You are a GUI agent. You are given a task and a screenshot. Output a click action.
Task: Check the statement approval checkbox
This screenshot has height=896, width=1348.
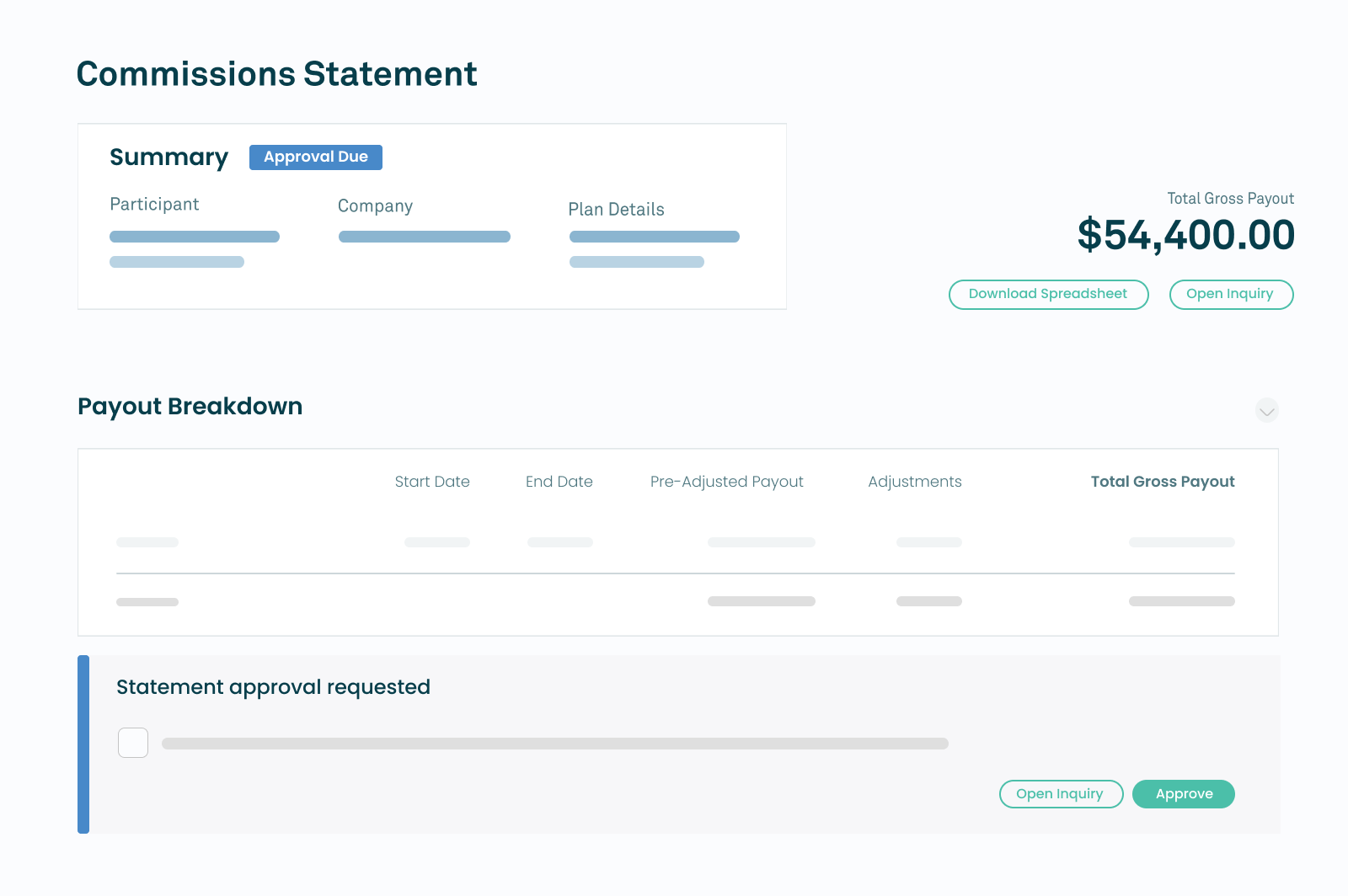(133, 743)
